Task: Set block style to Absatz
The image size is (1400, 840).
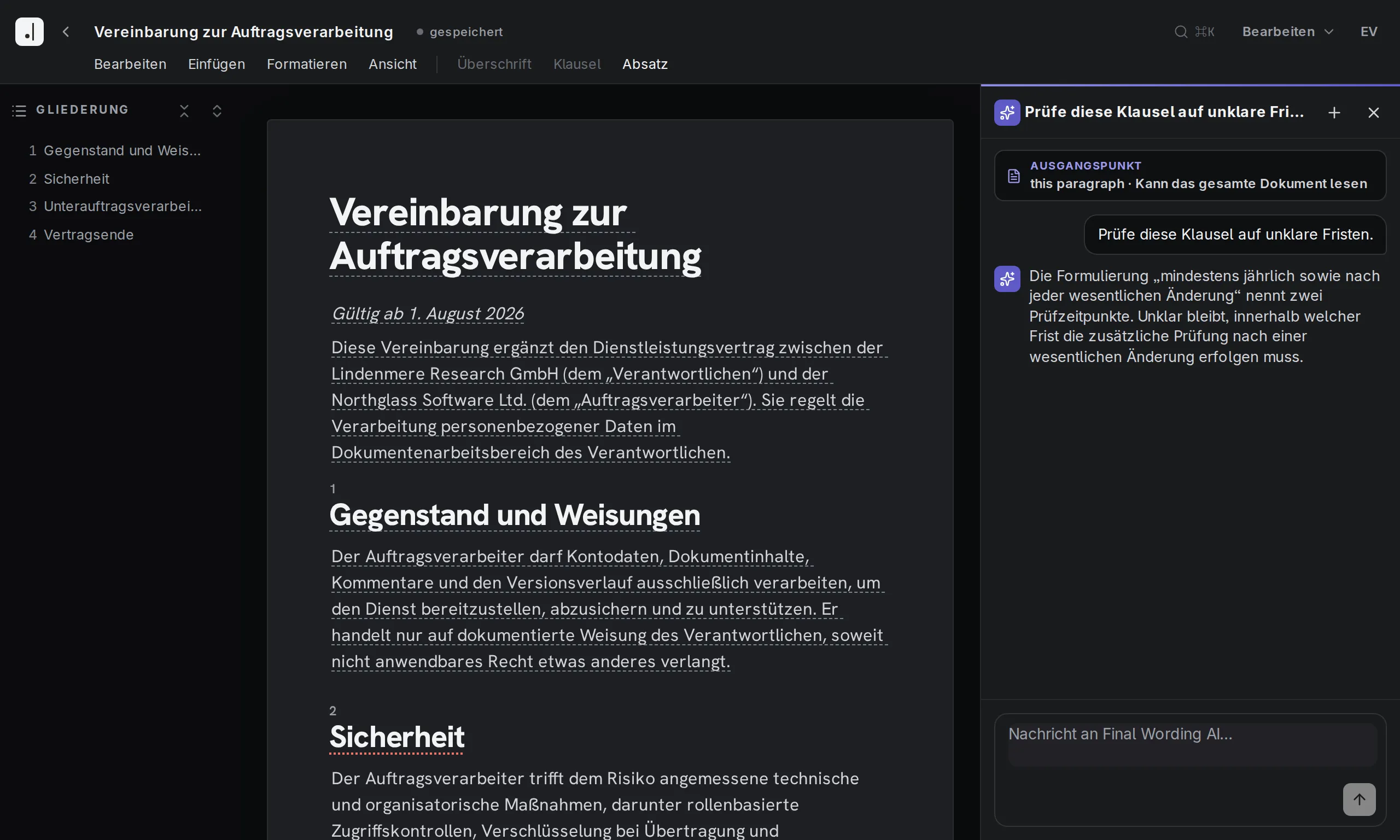Action: pyautogui.click(x=645, y=64)
